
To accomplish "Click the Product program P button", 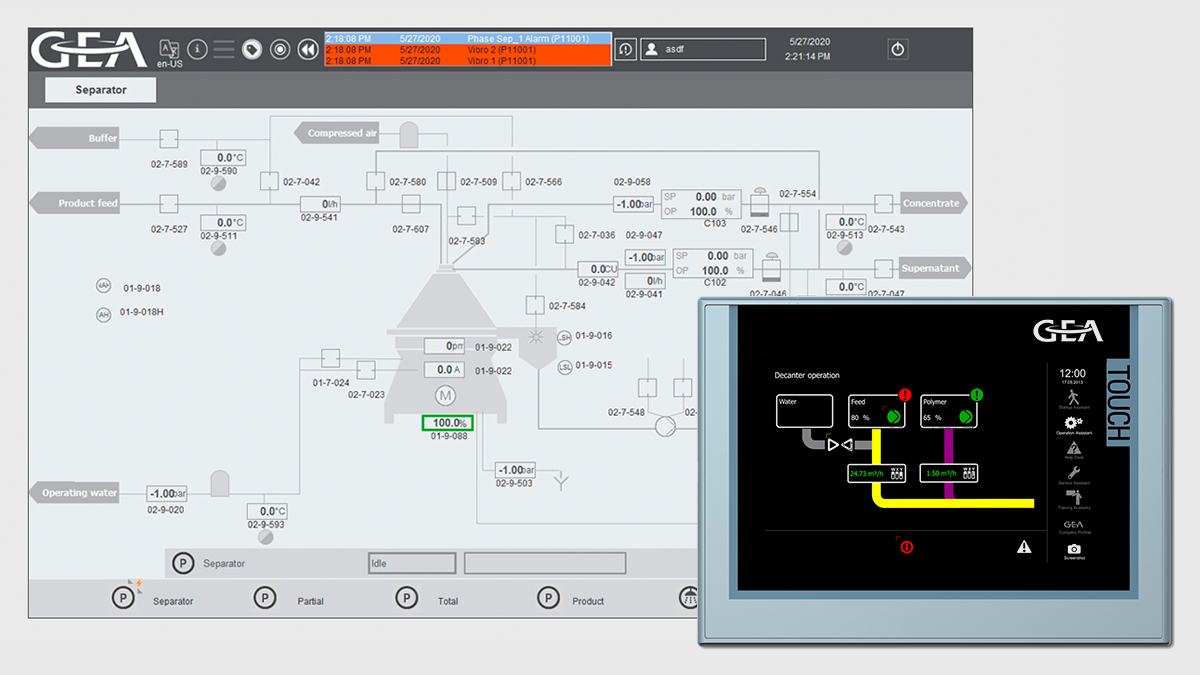I will pos(548,598).
